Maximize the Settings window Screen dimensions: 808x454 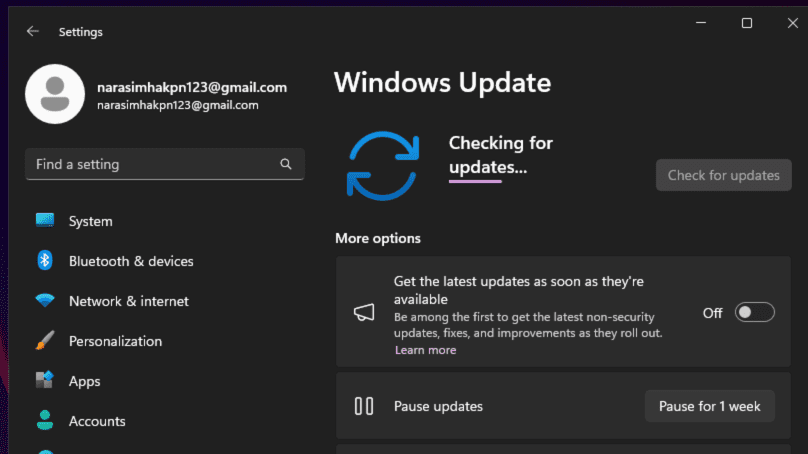point(746,23)
